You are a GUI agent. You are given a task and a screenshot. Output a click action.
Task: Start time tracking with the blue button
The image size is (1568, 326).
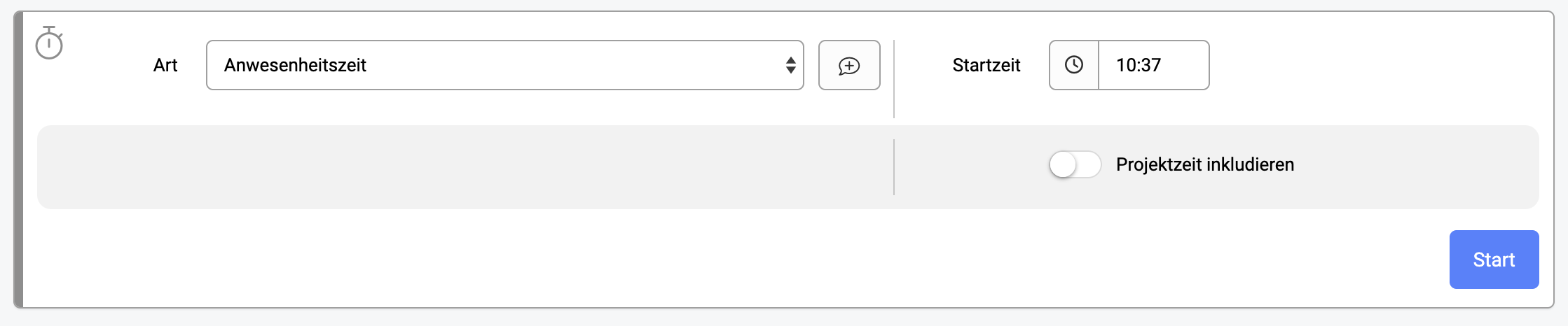click(x=1494, y=260)
